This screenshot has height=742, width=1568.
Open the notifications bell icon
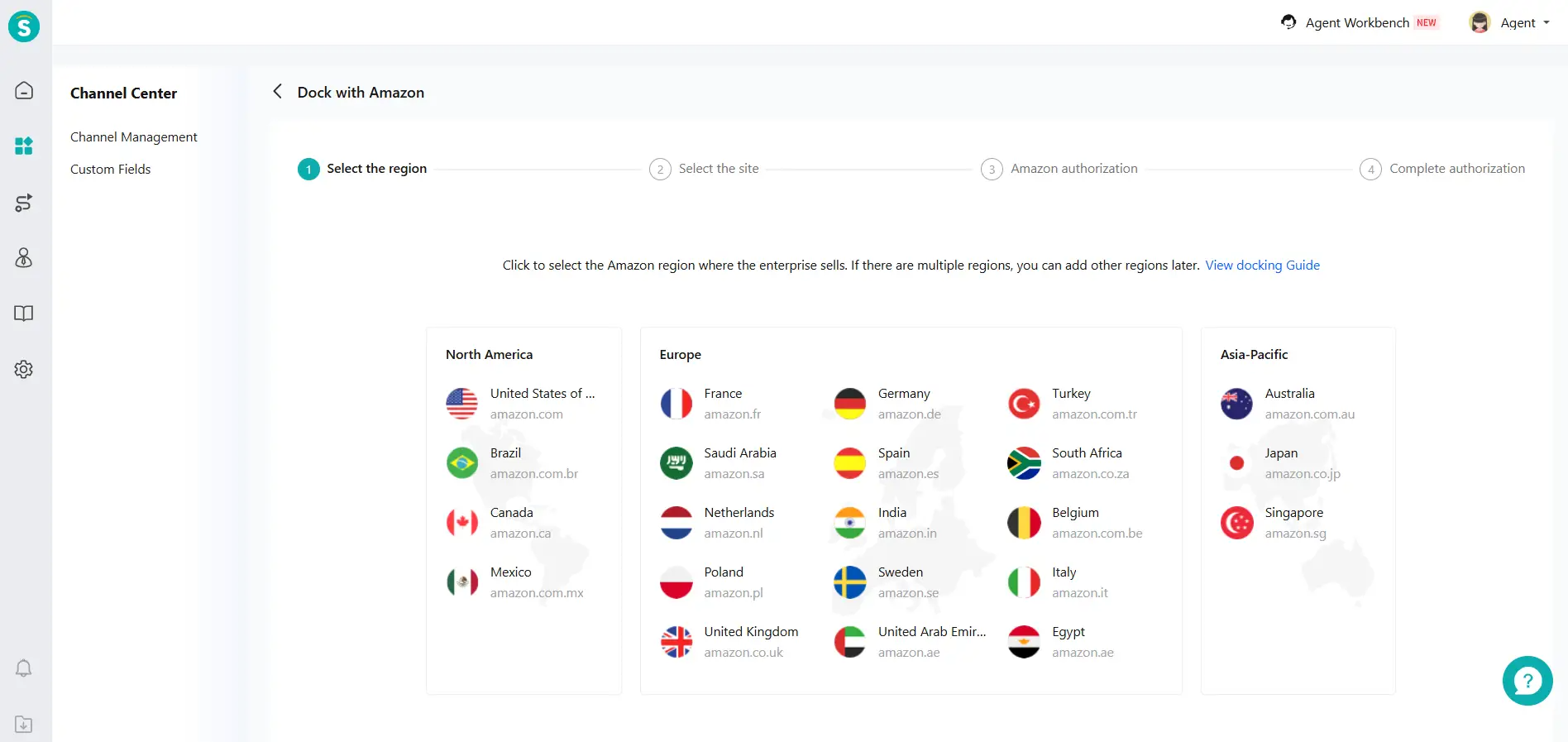coord(24,668)
